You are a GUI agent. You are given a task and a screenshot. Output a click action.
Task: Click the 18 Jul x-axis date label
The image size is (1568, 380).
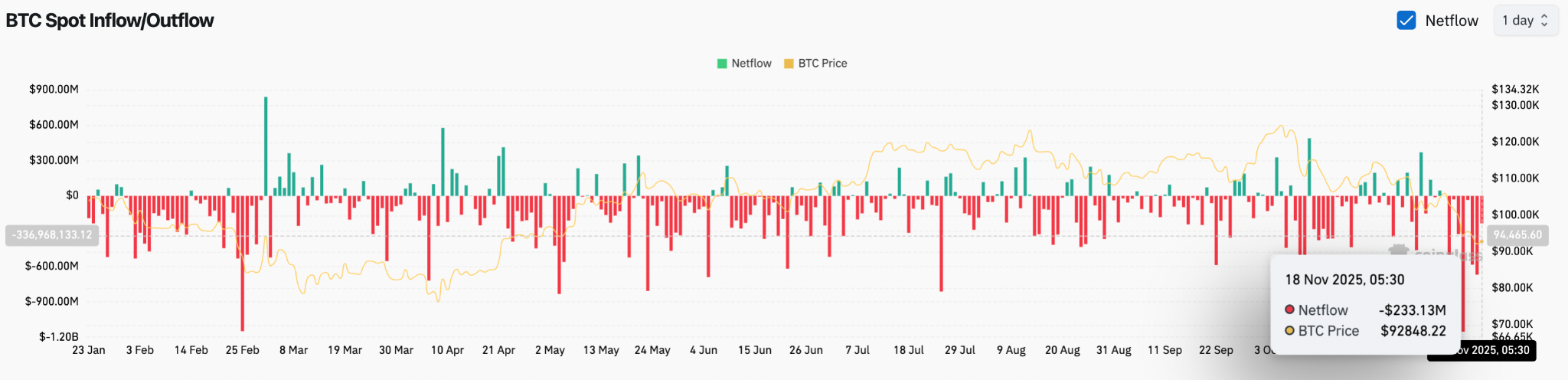pos(908,350)
